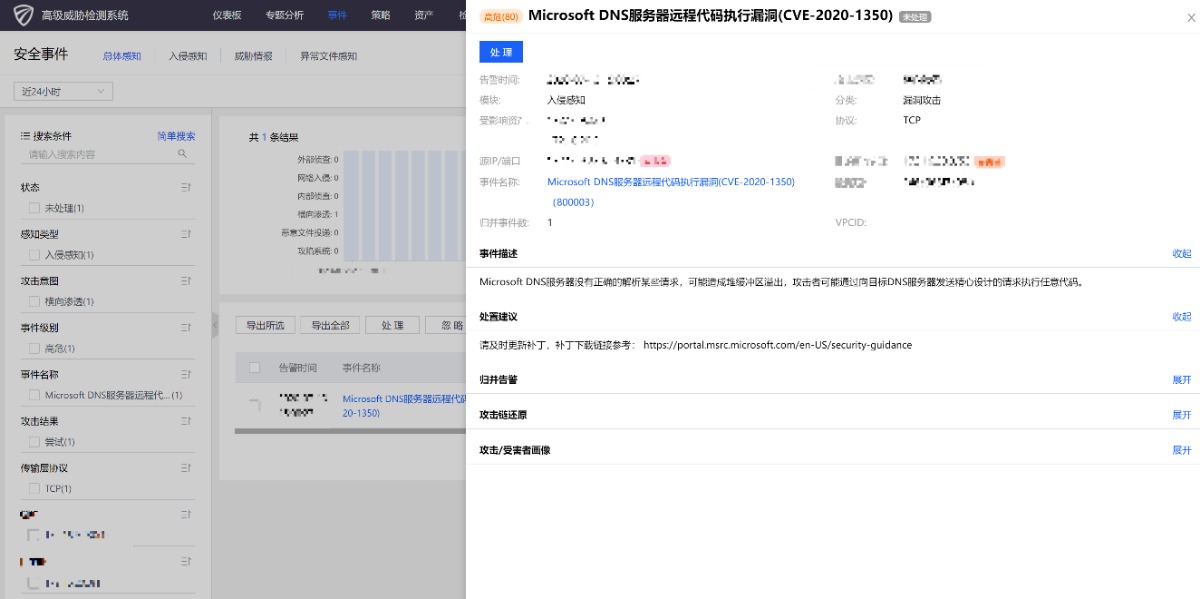
Task: Click the shield logo of 高级威胁检测系统
Action: tap(22, 15)
